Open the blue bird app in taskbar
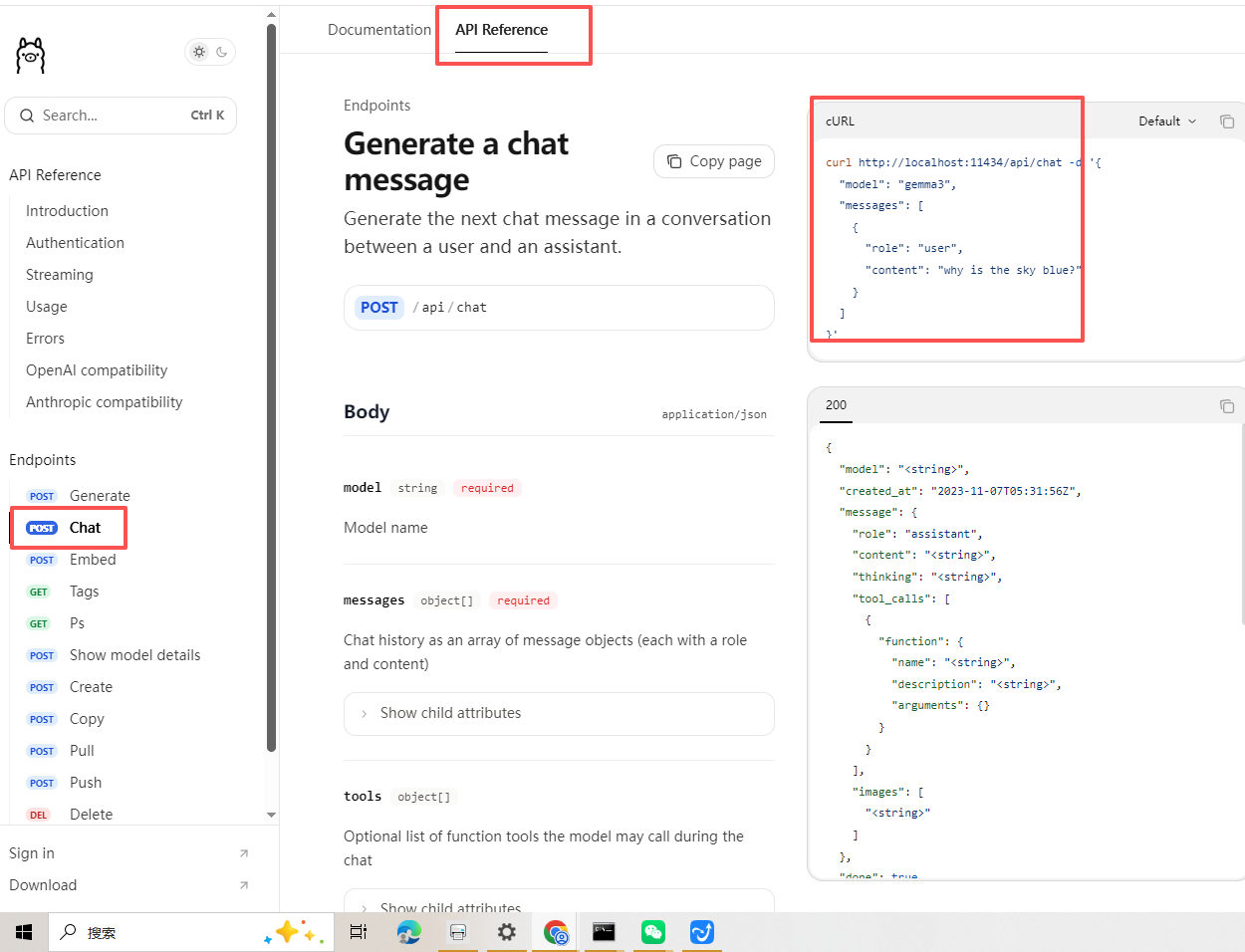 (702, 932)
